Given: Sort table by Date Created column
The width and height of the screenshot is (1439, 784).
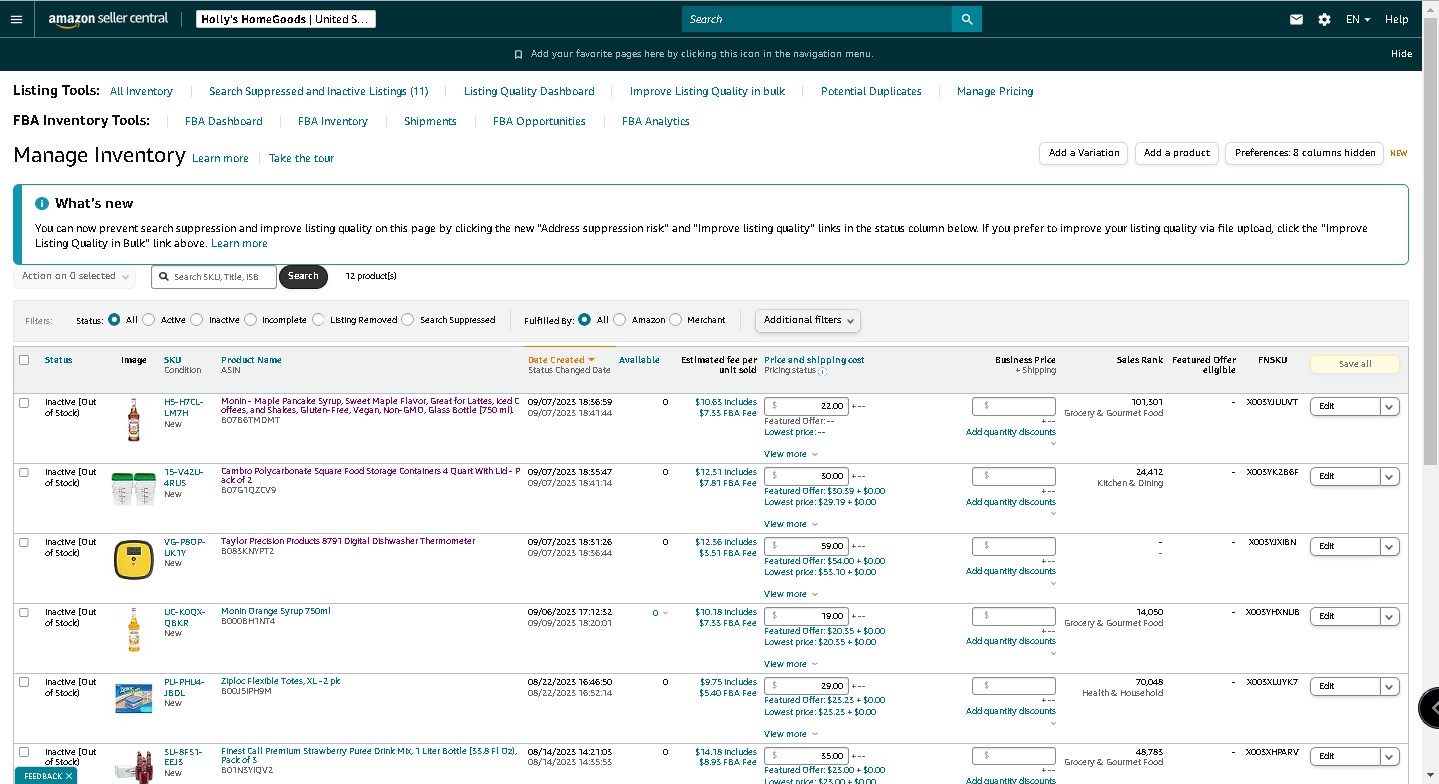Looking at the screenshot, I should click(x=561, y=360).
